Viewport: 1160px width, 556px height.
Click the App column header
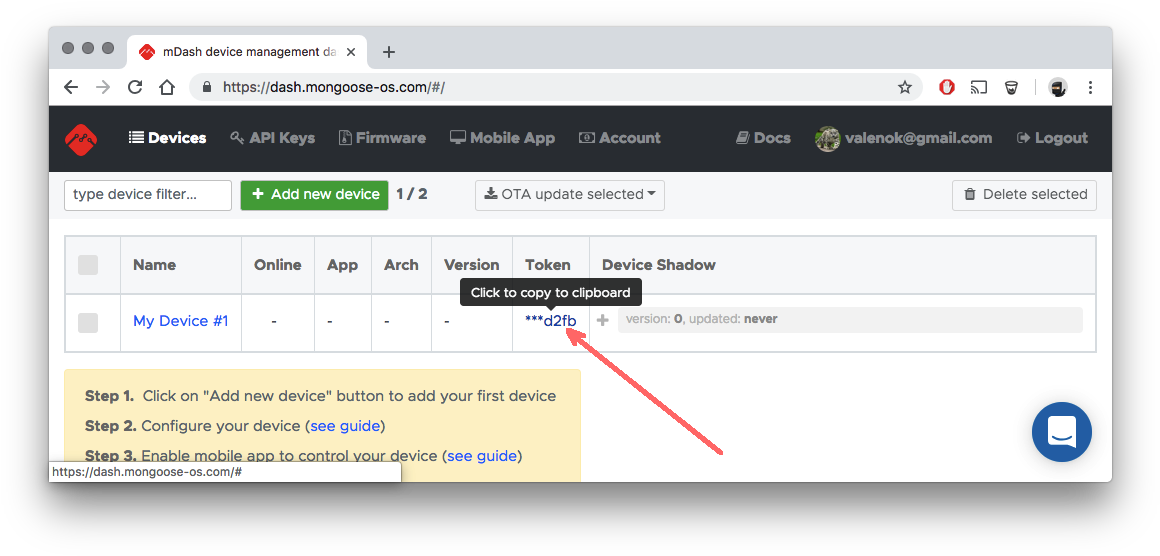pos(343,265)
